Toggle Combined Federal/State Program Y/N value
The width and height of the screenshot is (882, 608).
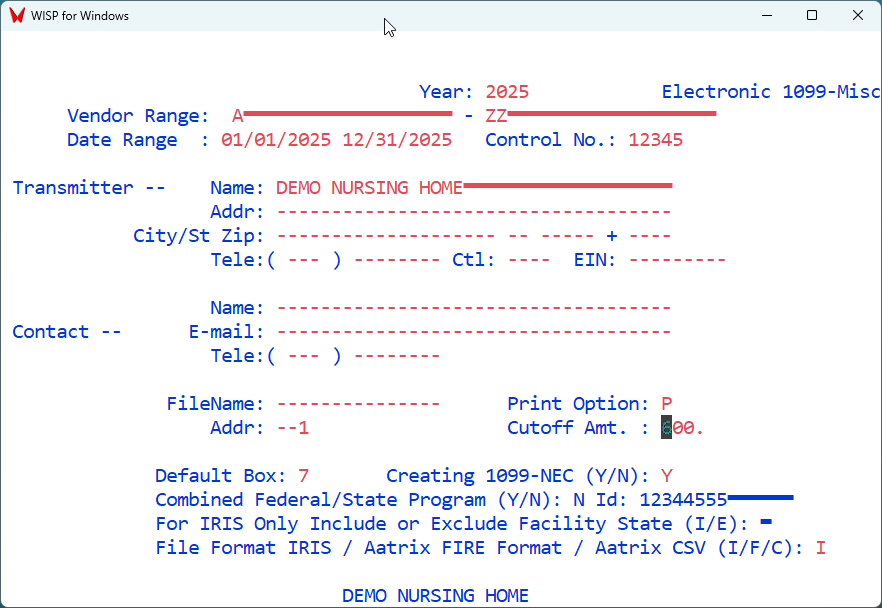pyautogui.click(x=579, y=500)
